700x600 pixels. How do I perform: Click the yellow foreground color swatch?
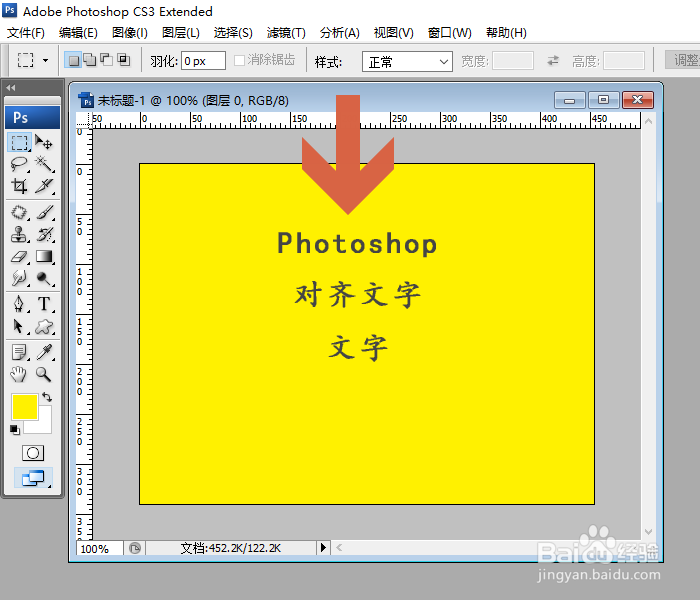pyautogui.click(x=25, y=407)
